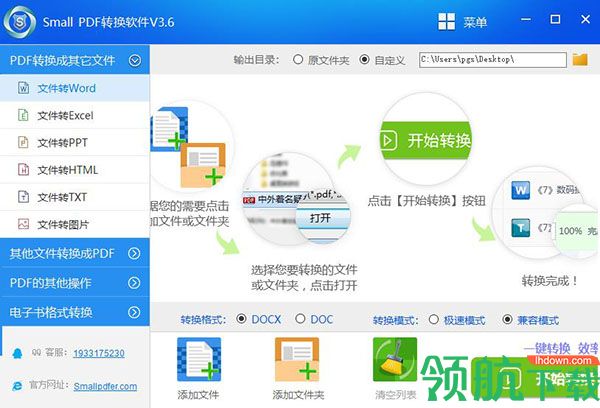This screenshot has width=600, height=408.
Task: Click the Word document icon in sidebar
Action: [x=24, y=88]
